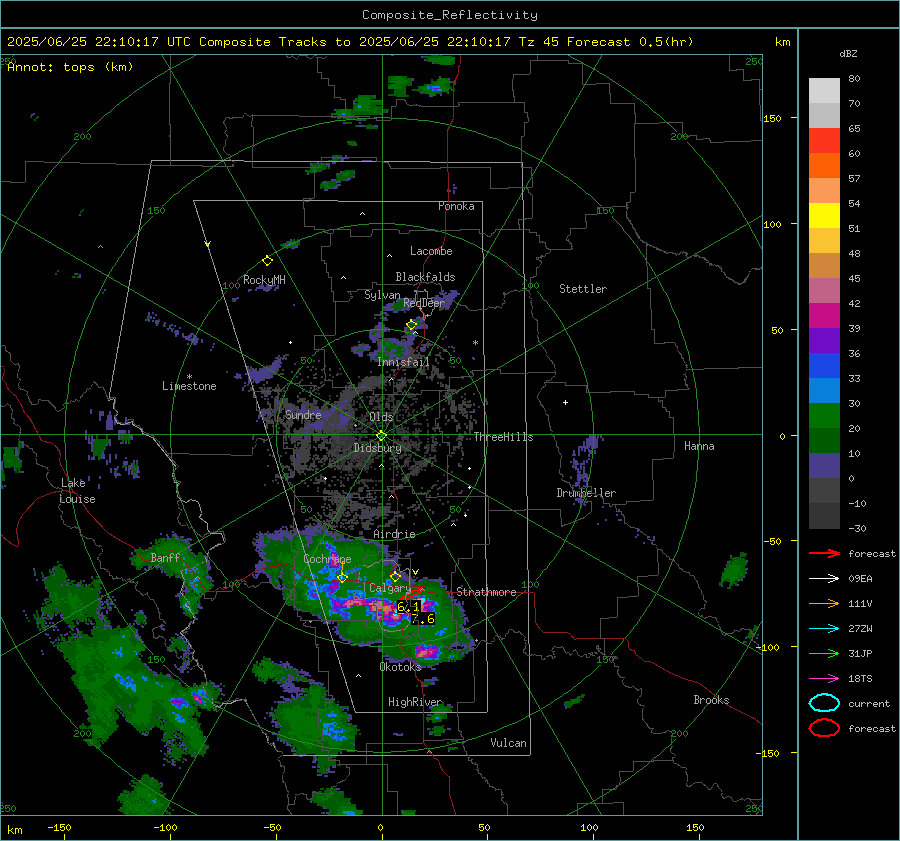Click the HighRiver city label
This screenshot has height=841, width=900.
coord(415,702)
